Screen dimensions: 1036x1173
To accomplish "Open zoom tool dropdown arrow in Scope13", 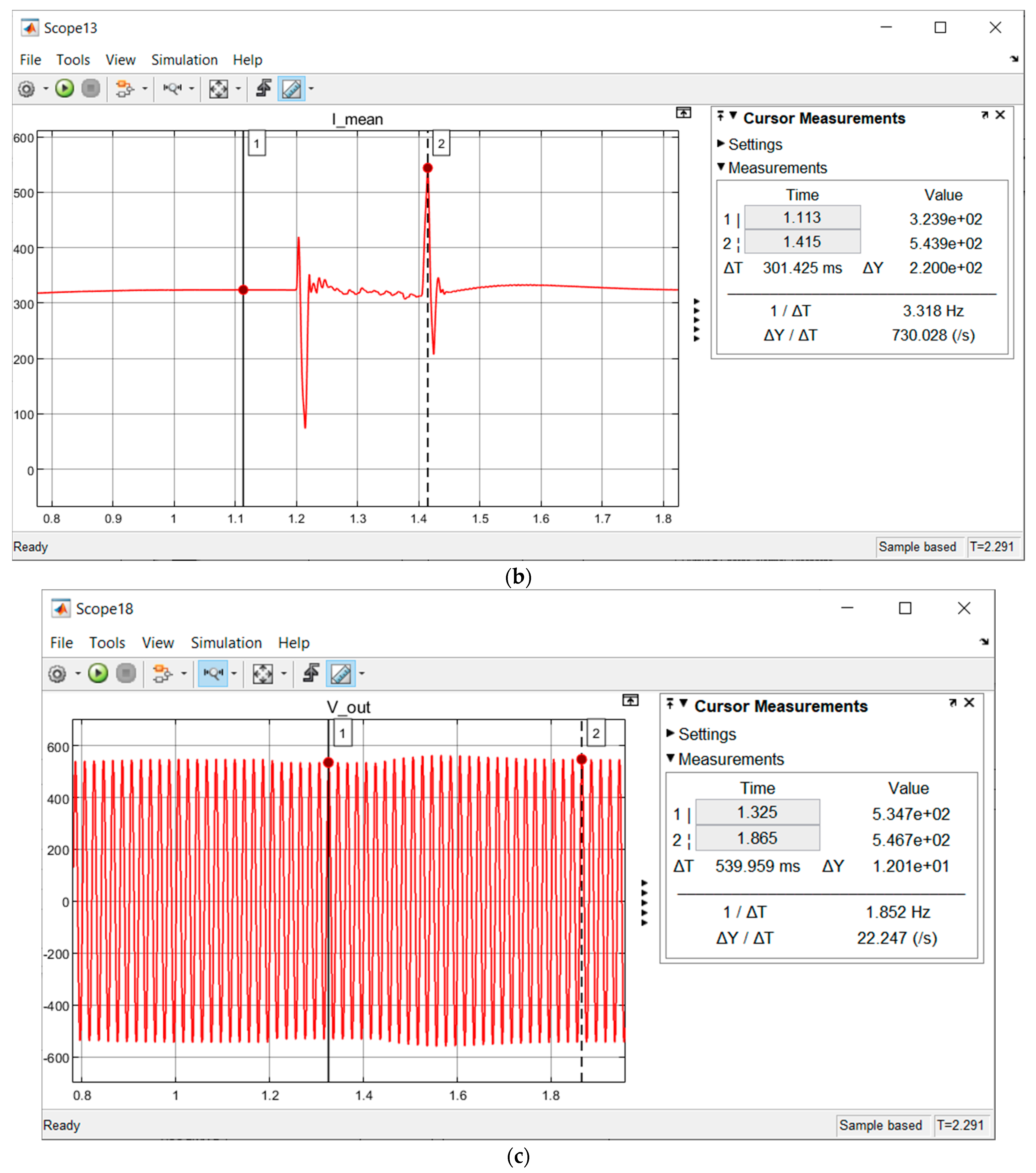I will 192,89.
